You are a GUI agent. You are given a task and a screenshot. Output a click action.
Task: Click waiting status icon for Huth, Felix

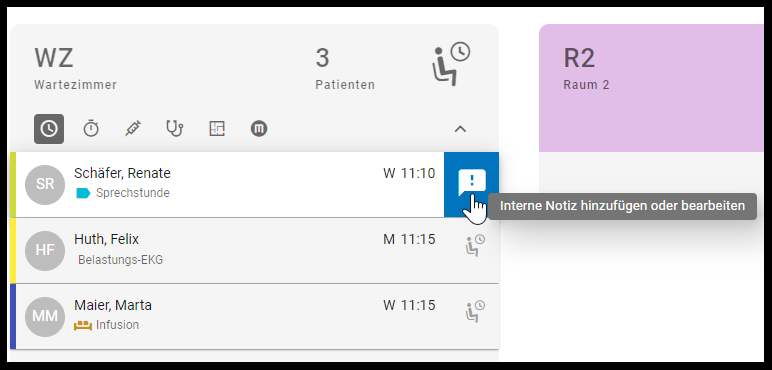pyautogui.click(x=475, y=245)
